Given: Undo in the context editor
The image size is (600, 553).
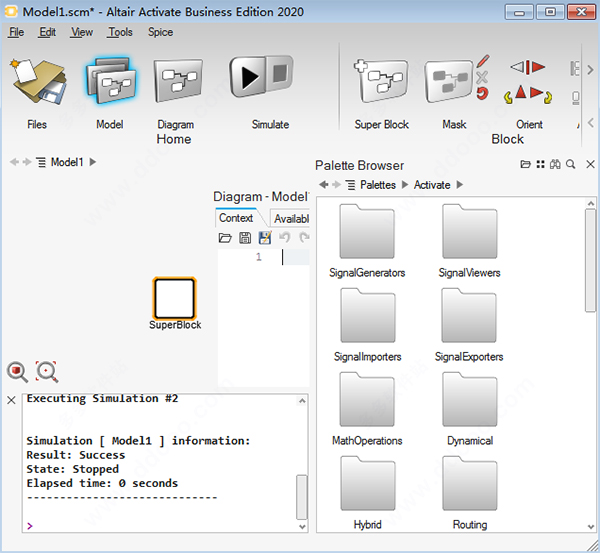Looking at the screenshot, I should coord(284,237).
